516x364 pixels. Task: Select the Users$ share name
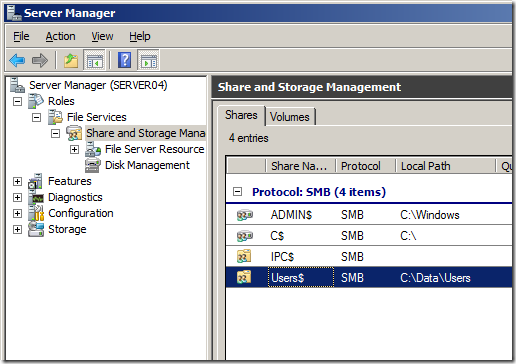click(x=287, y=278)
